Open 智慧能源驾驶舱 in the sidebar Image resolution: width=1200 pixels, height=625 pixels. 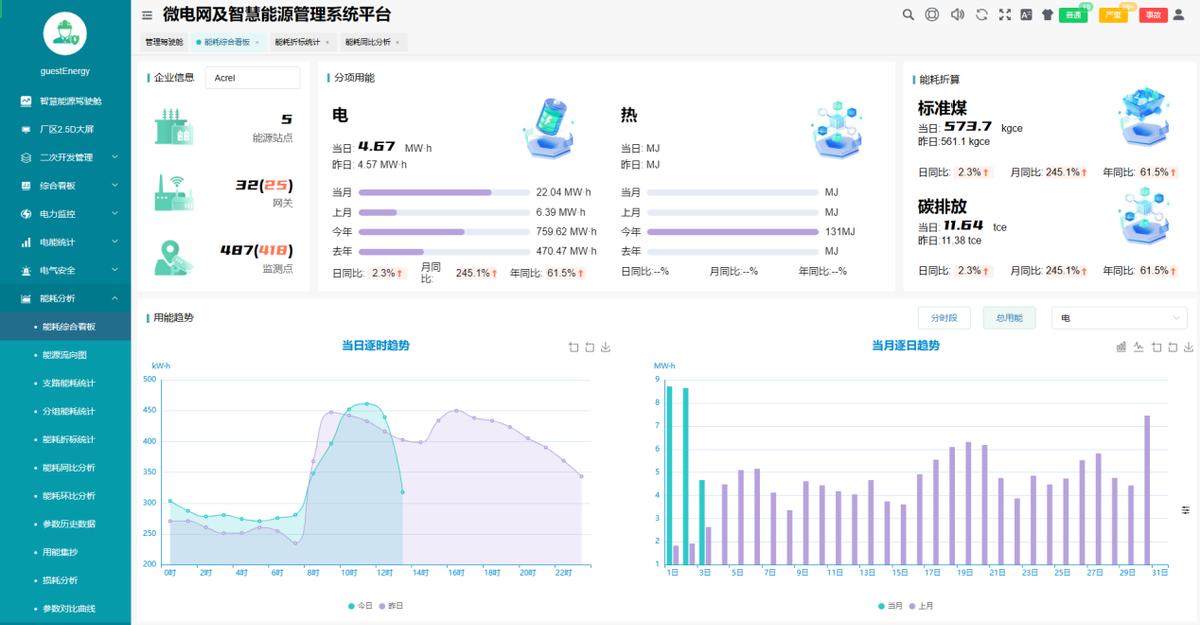(65, 101)
